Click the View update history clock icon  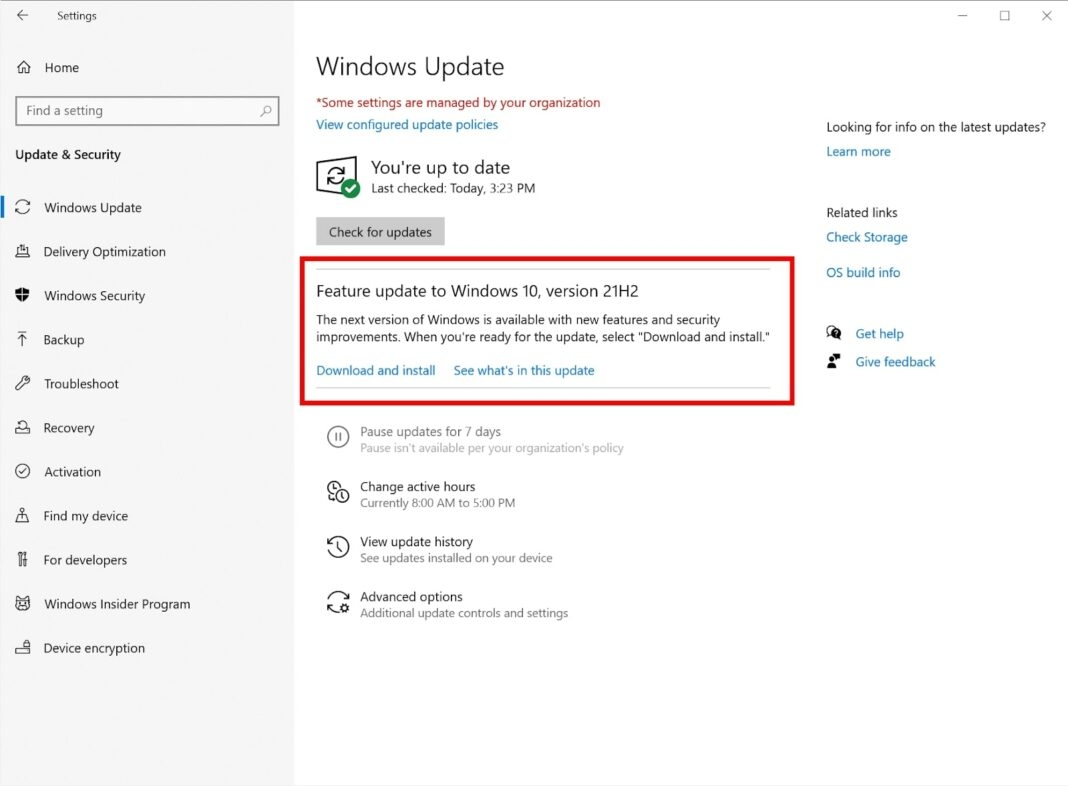(338, 548)
